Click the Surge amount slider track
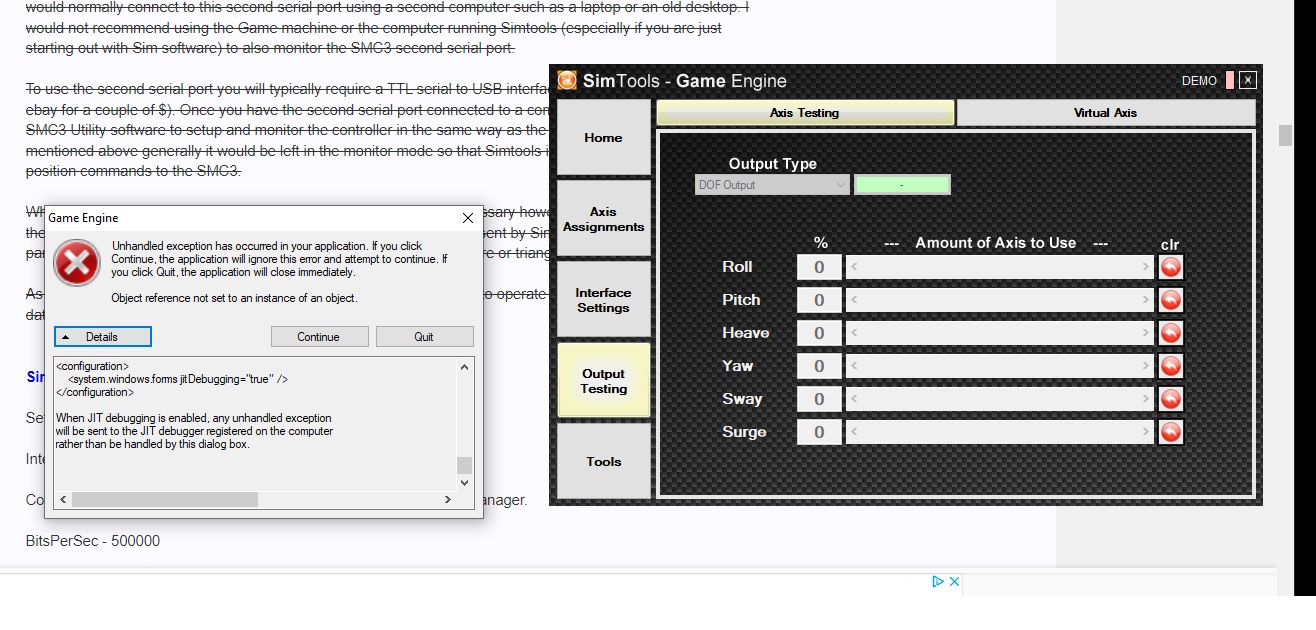The height and width of the screenshot is (630, 1316). (1000, 432)
